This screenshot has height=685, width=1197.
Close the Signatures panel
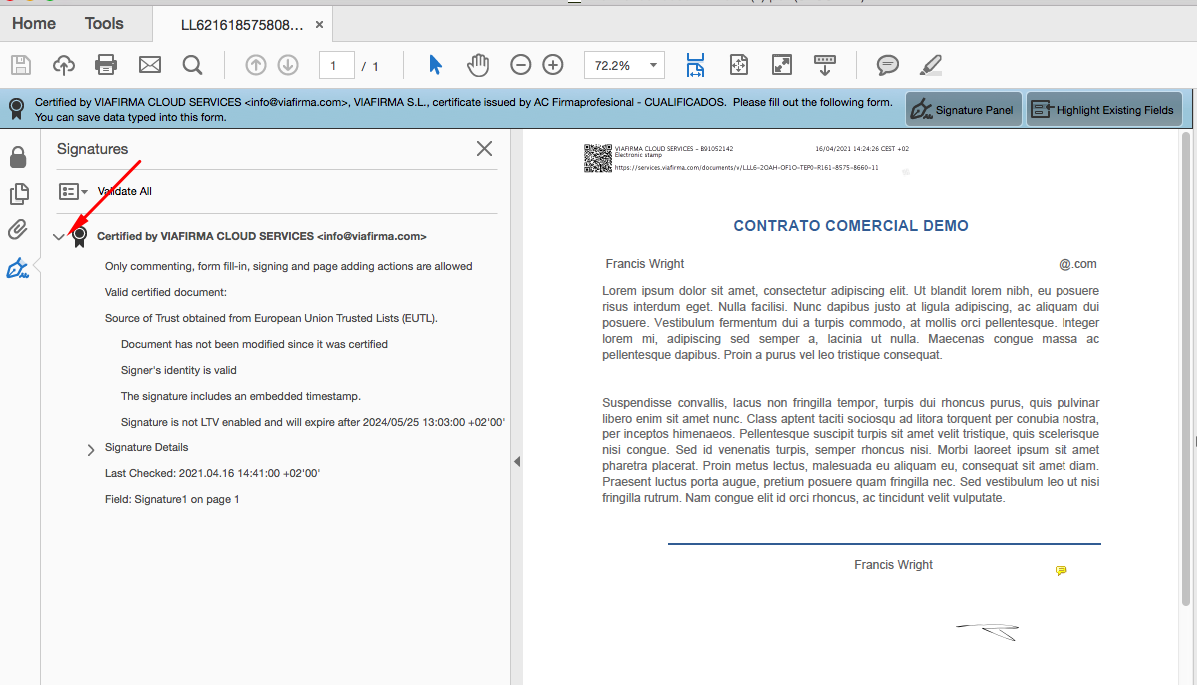coord(485,149)
